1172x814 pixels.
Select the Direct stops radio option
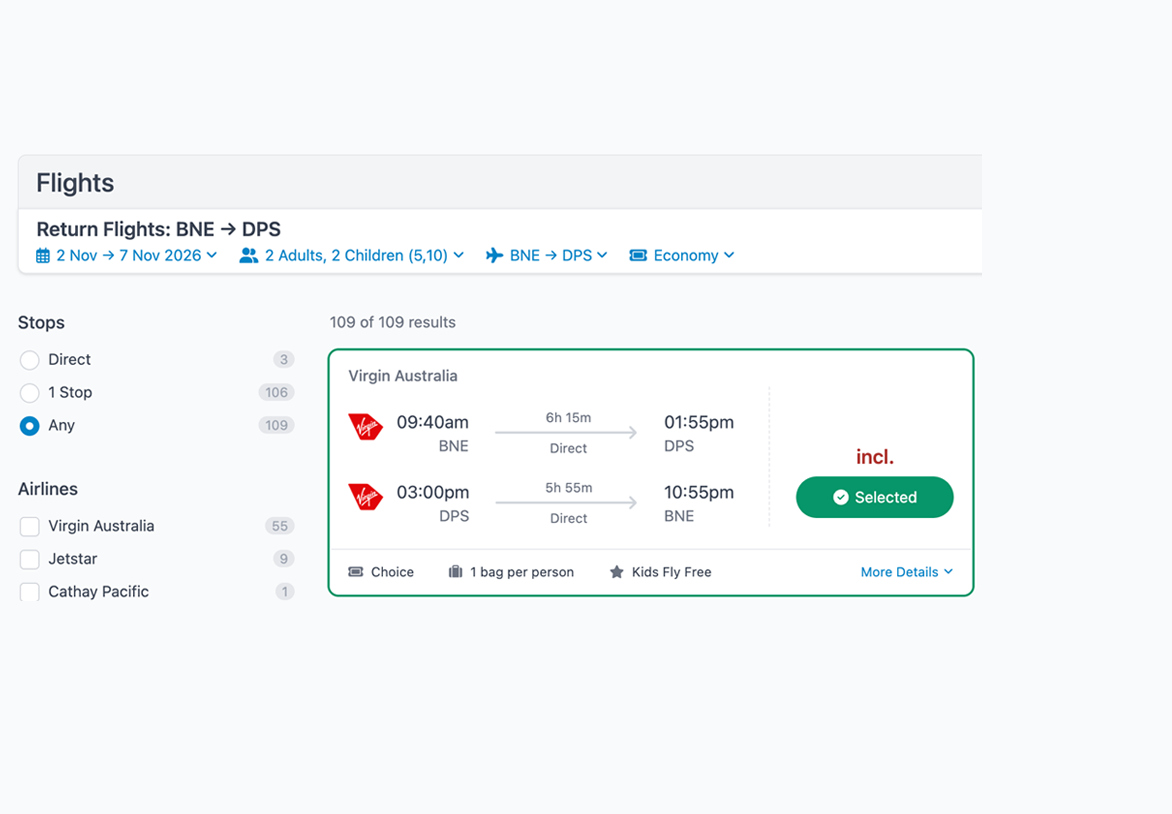pos(30,360)
